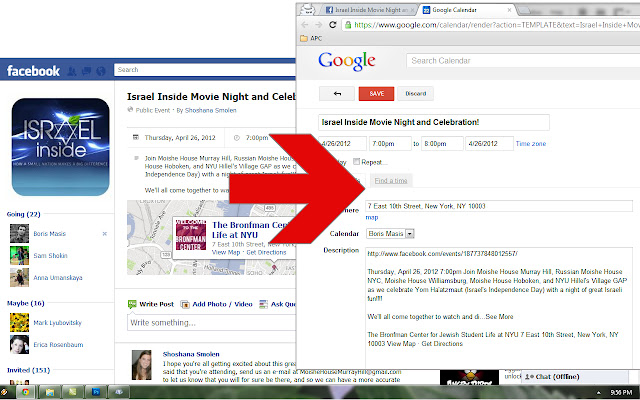
Task: Close the Google Calendar tab
Action: (x=509, y=10)
